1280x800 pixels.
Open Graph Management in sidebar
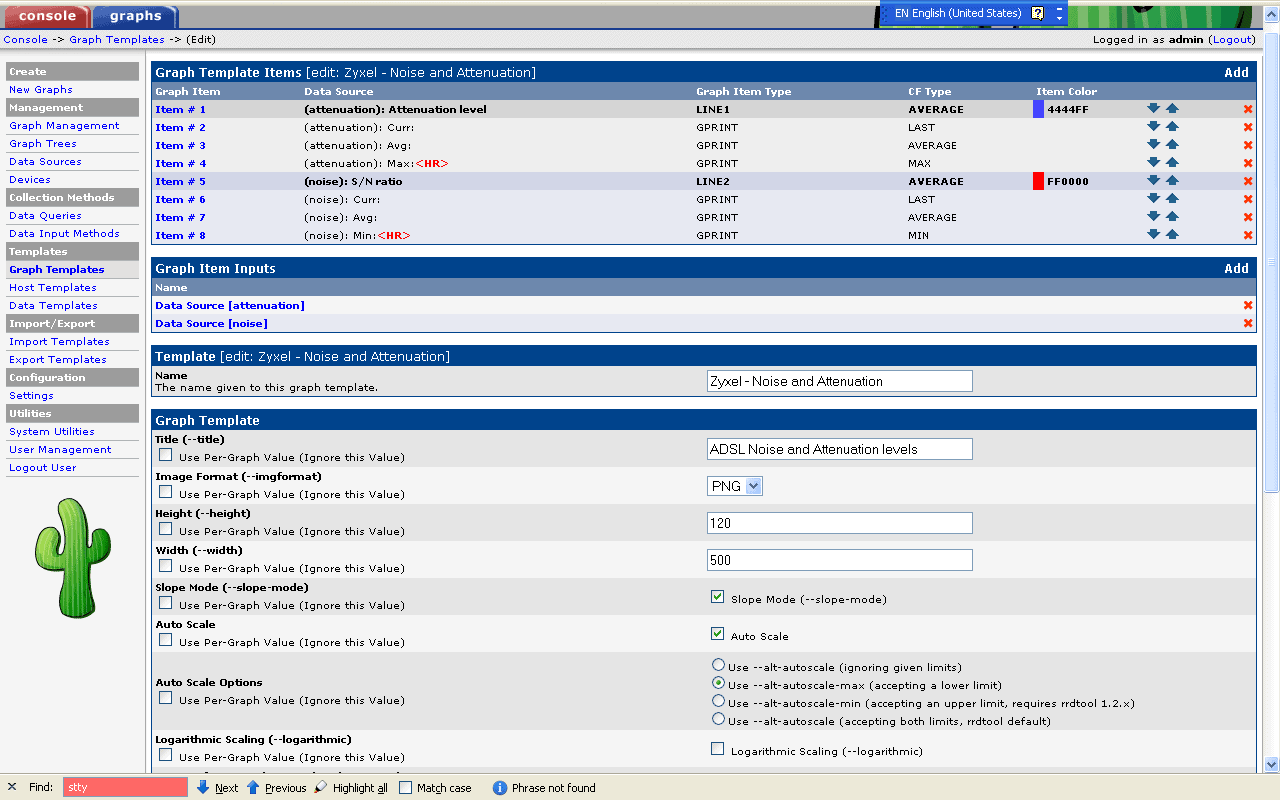(x=64, y=126)
